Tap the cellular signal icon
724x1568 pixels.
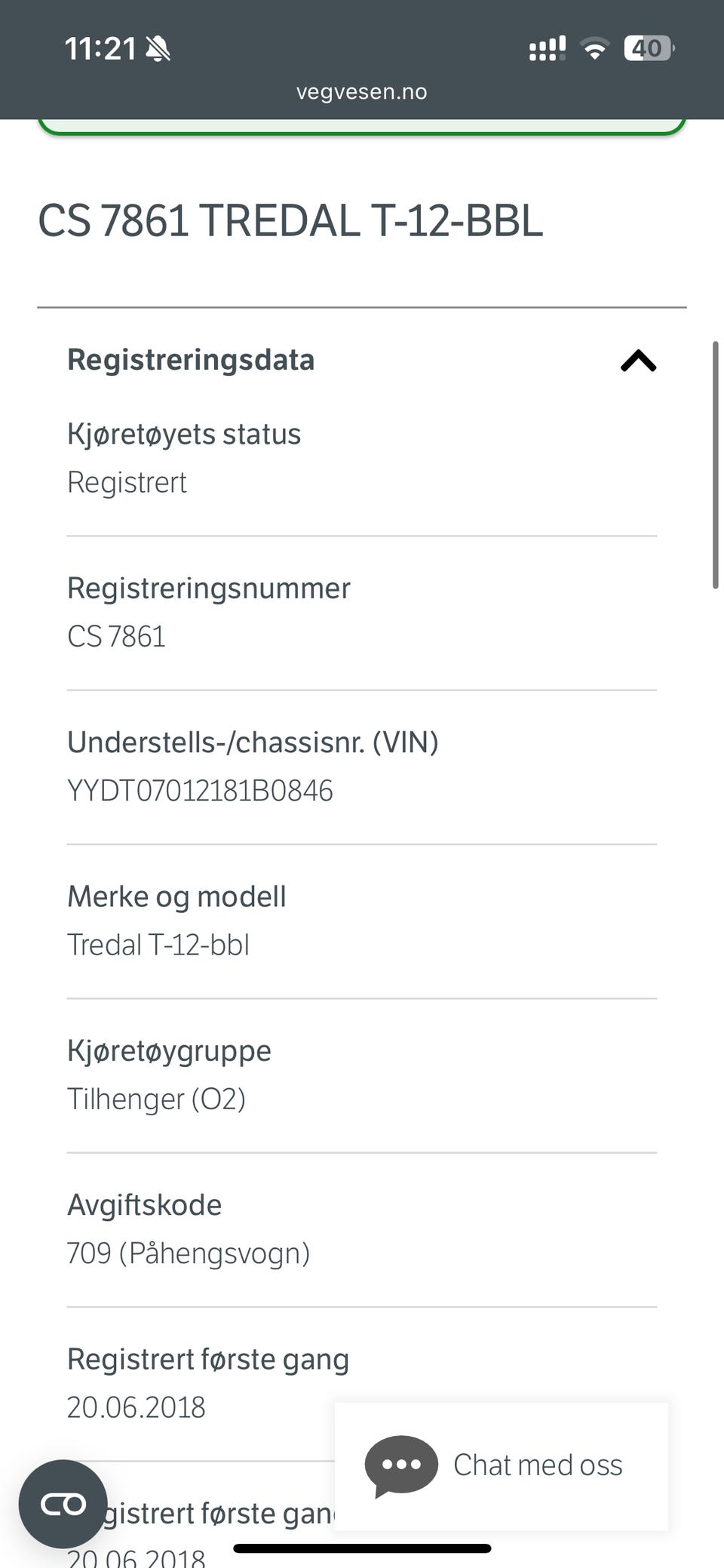pyautogui.click(x=547, y=50)
